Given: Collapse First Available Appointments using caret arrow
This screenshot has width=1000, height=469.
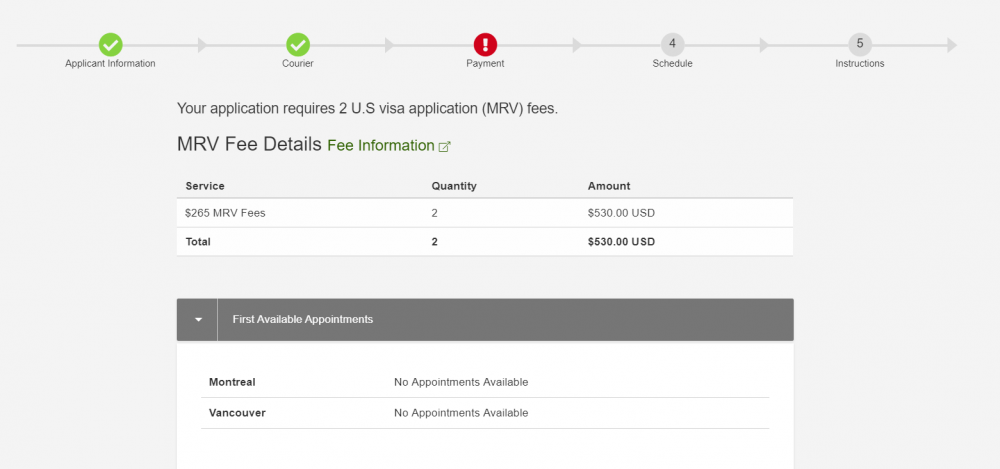Looking at the screenshot, I should [x=198, y=320].
